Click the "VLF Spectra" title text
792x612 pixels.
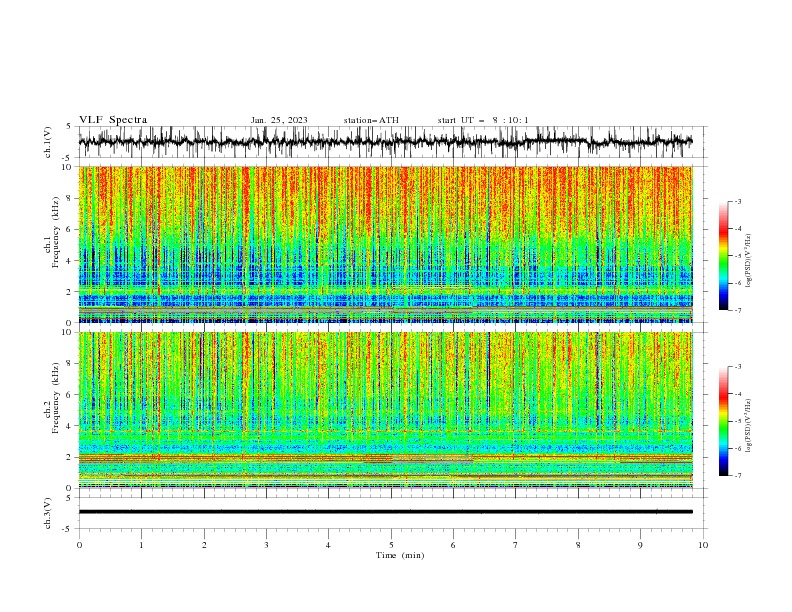pos(113,120)
